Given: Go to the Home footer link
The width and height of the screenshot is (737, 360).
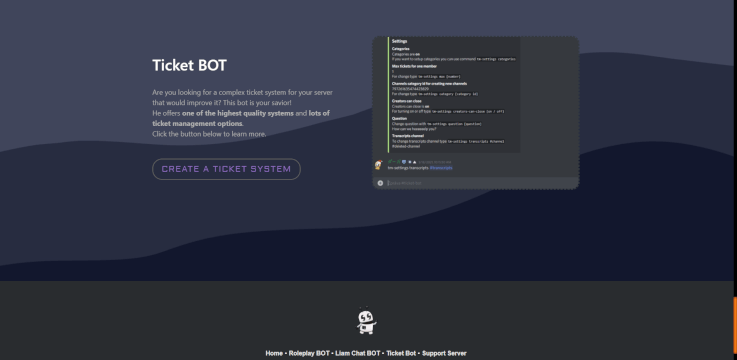Looking at the screenshot, I should click(x=274, y=353).
